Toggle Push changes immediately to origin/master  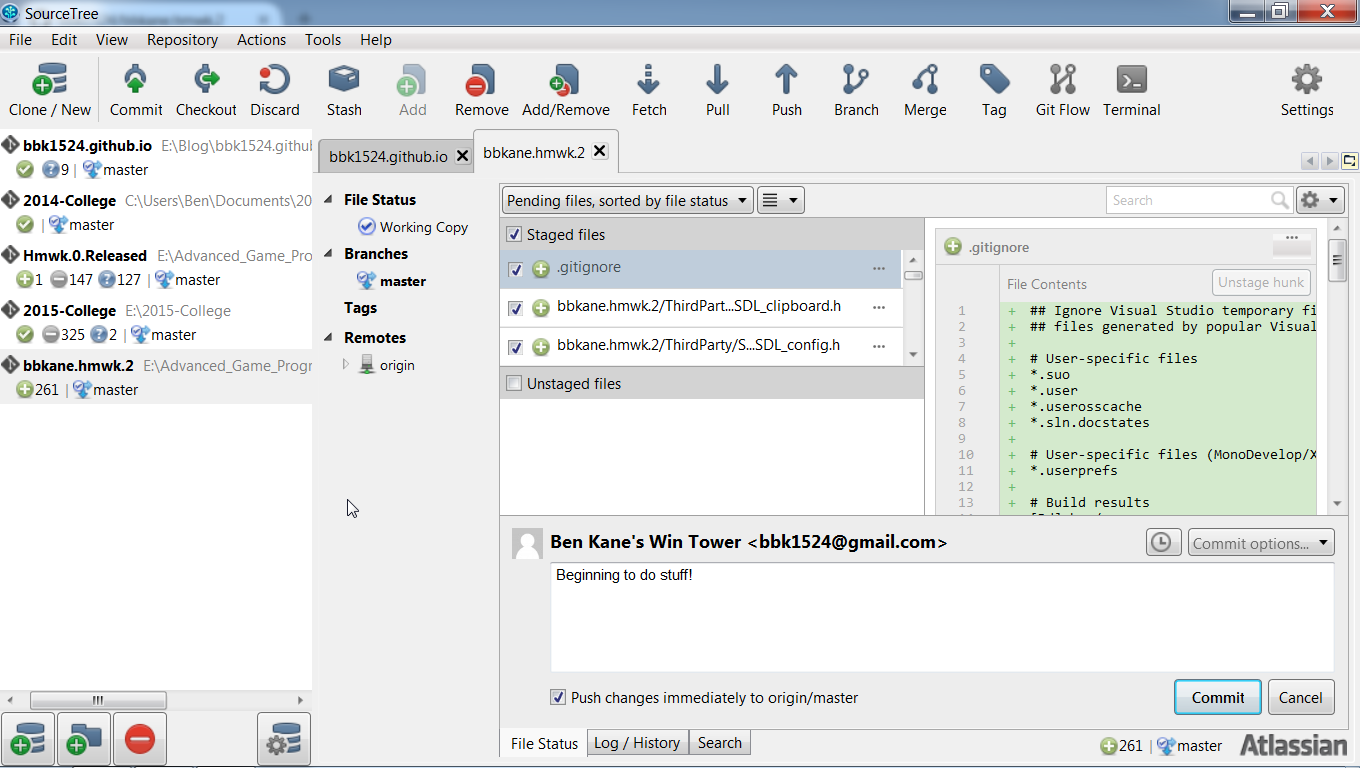click(558, 697)
